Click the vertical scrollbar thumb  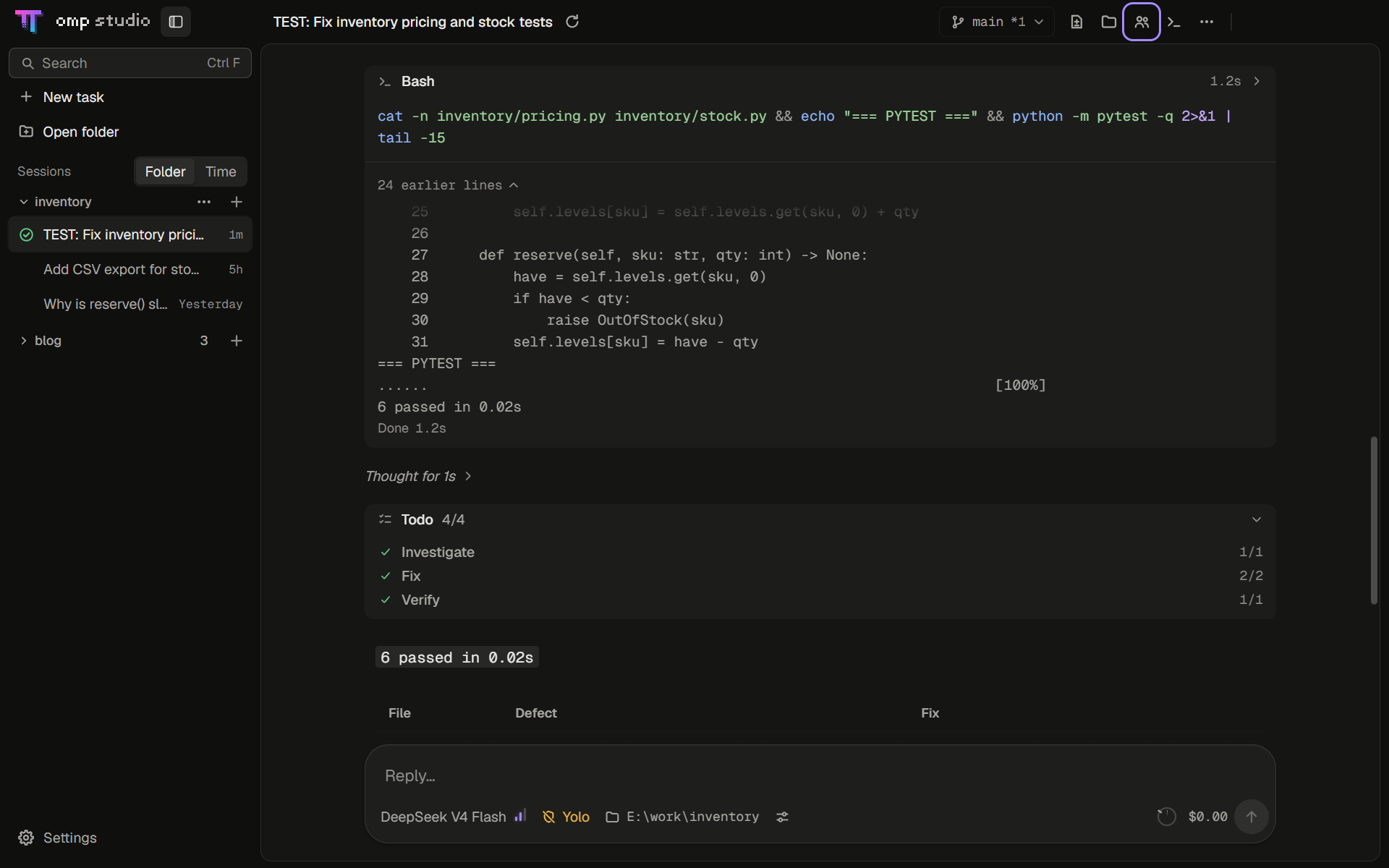tap(1374, 520)
